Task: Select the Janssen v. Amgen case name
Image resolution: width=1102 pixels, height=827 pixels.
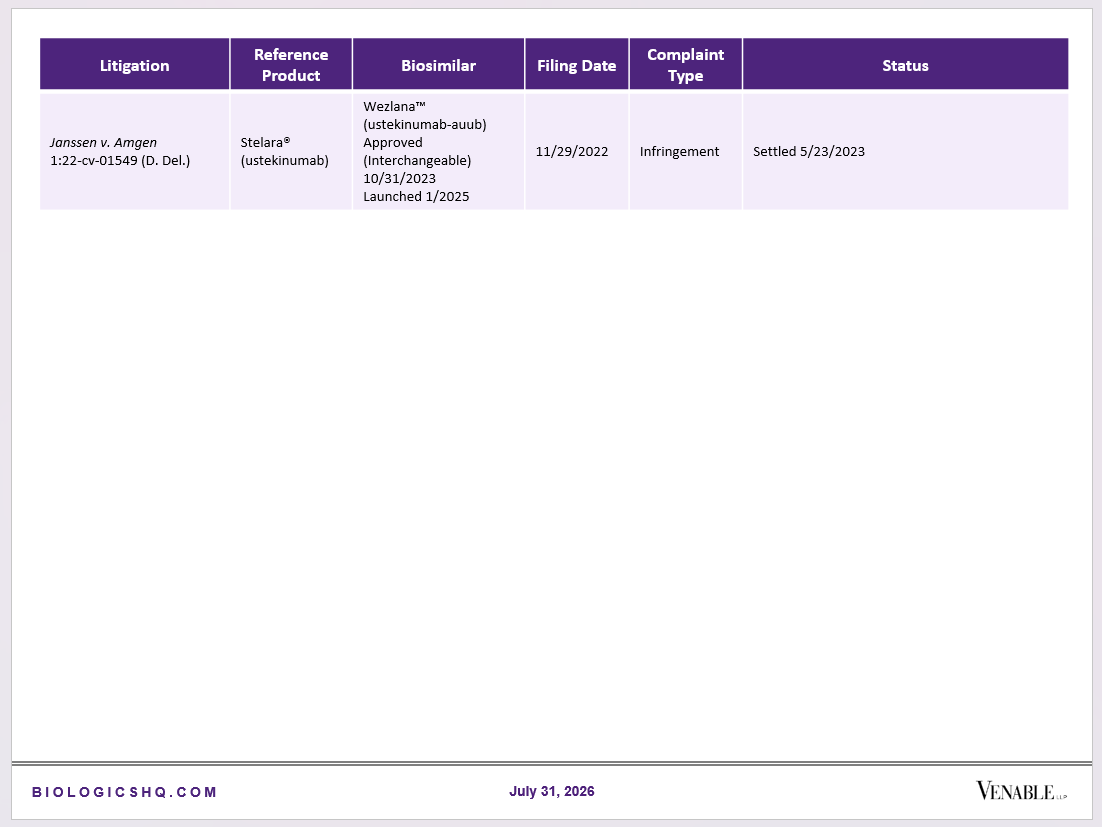Action: 103,143
